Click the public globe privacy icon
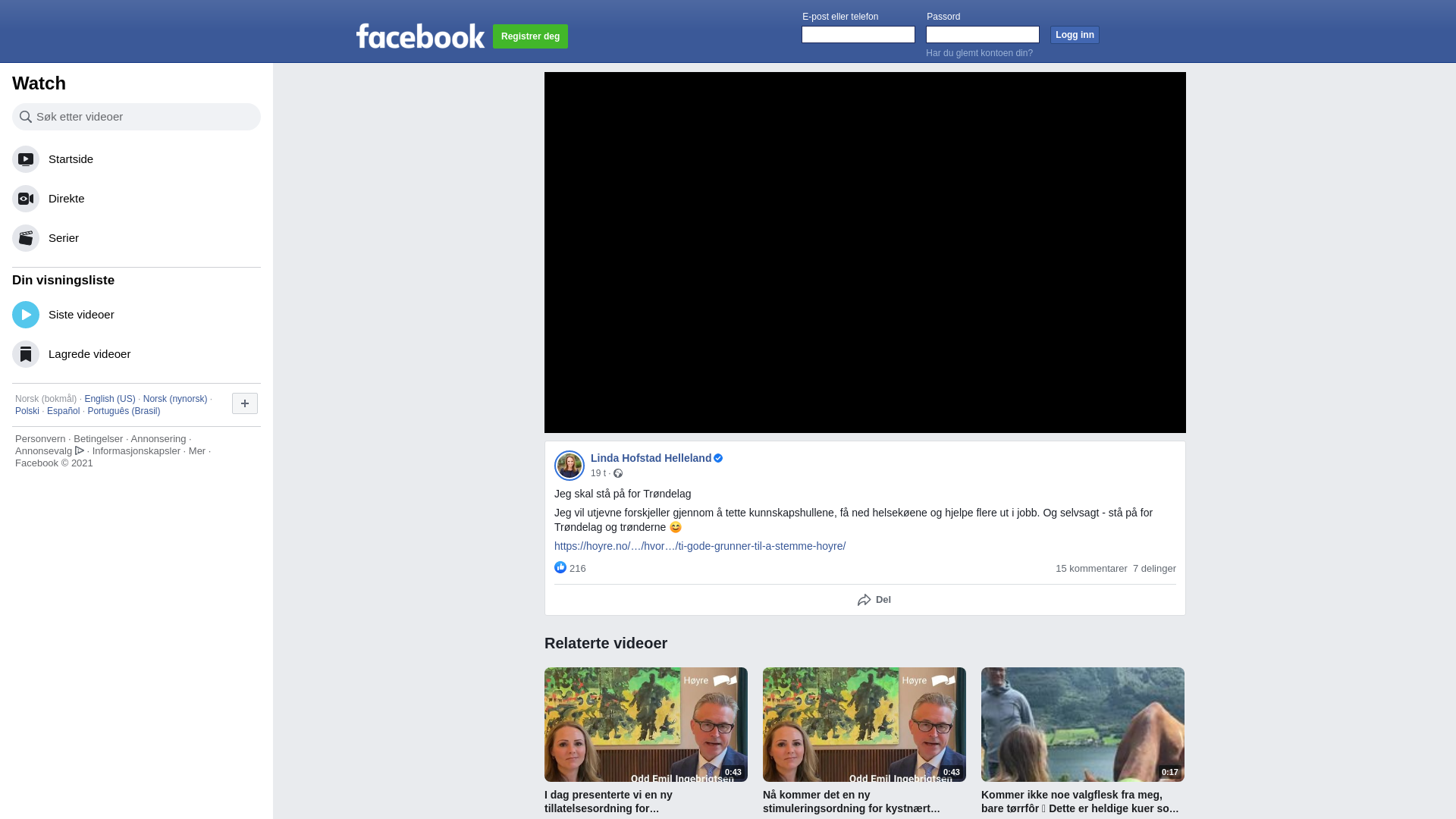This screenshot has height=819, width=1456. tap(618, 473)
